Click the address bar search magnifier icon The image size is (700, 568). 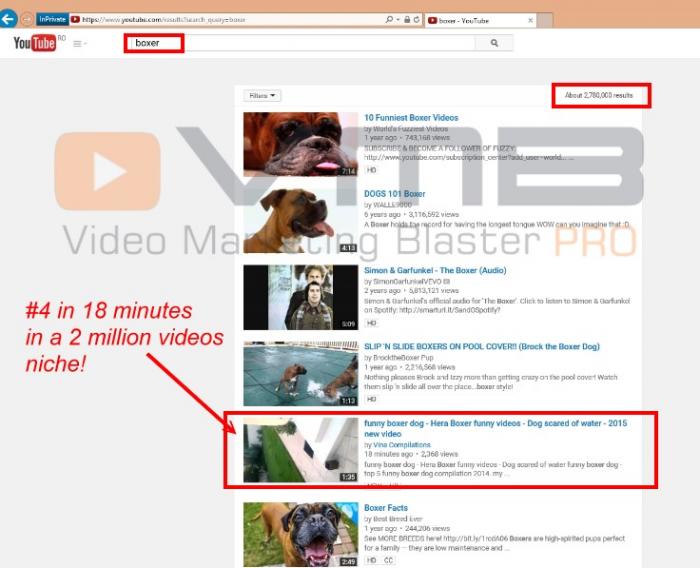(389, 20)
